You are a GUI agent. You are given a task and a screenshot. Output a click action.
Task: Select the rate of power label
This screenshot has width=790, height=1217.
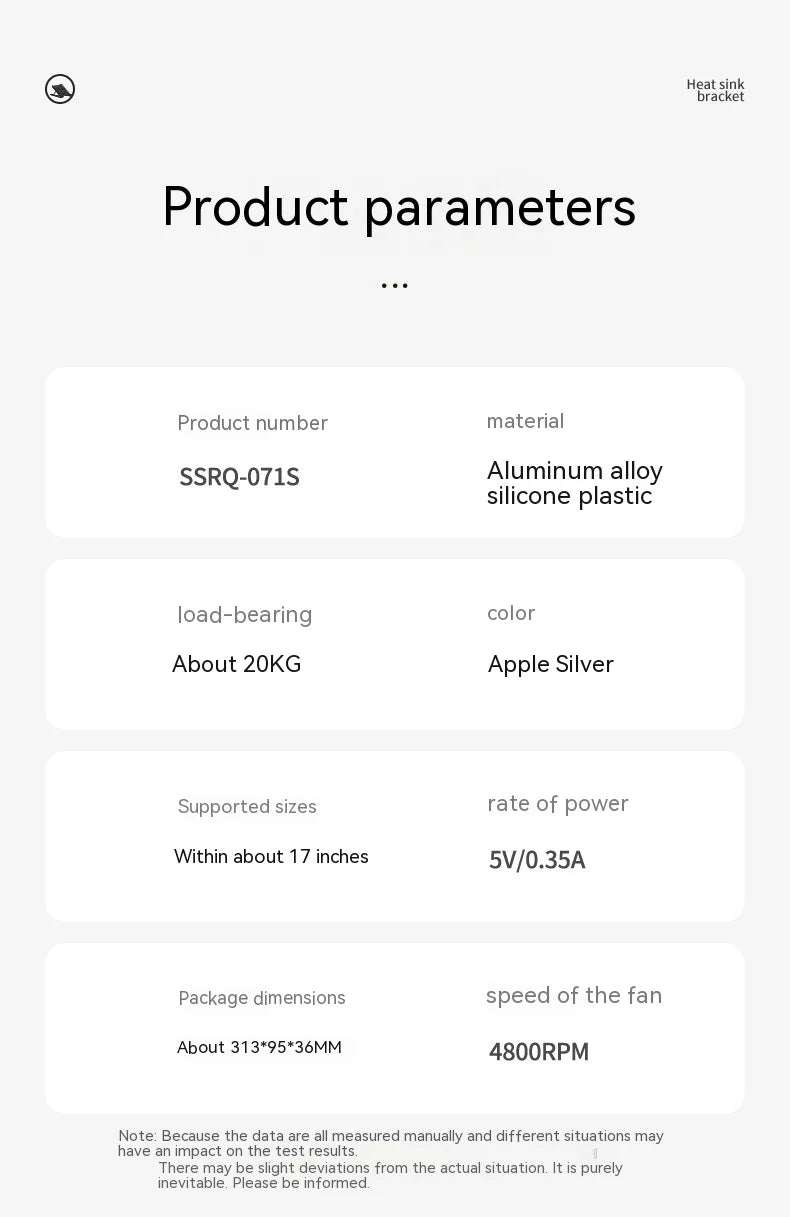coord(557,804)
